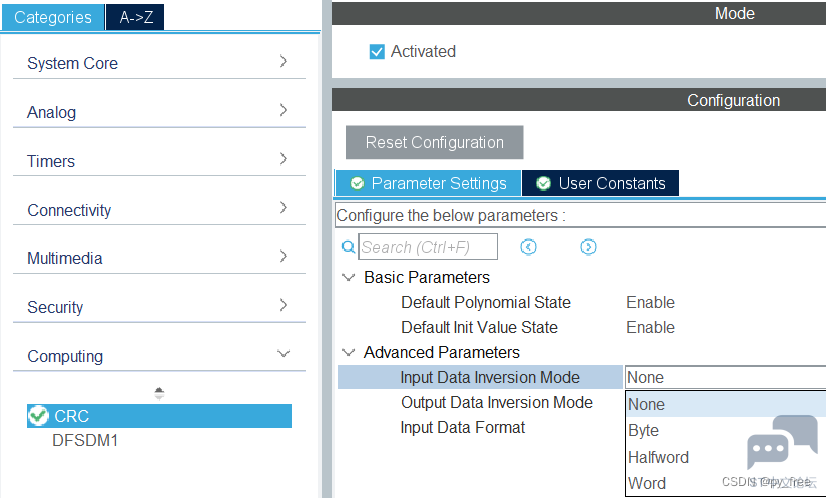Collapse the Advanced Parameters section
This screenshot has width=826, height=498.
[349, 352]
